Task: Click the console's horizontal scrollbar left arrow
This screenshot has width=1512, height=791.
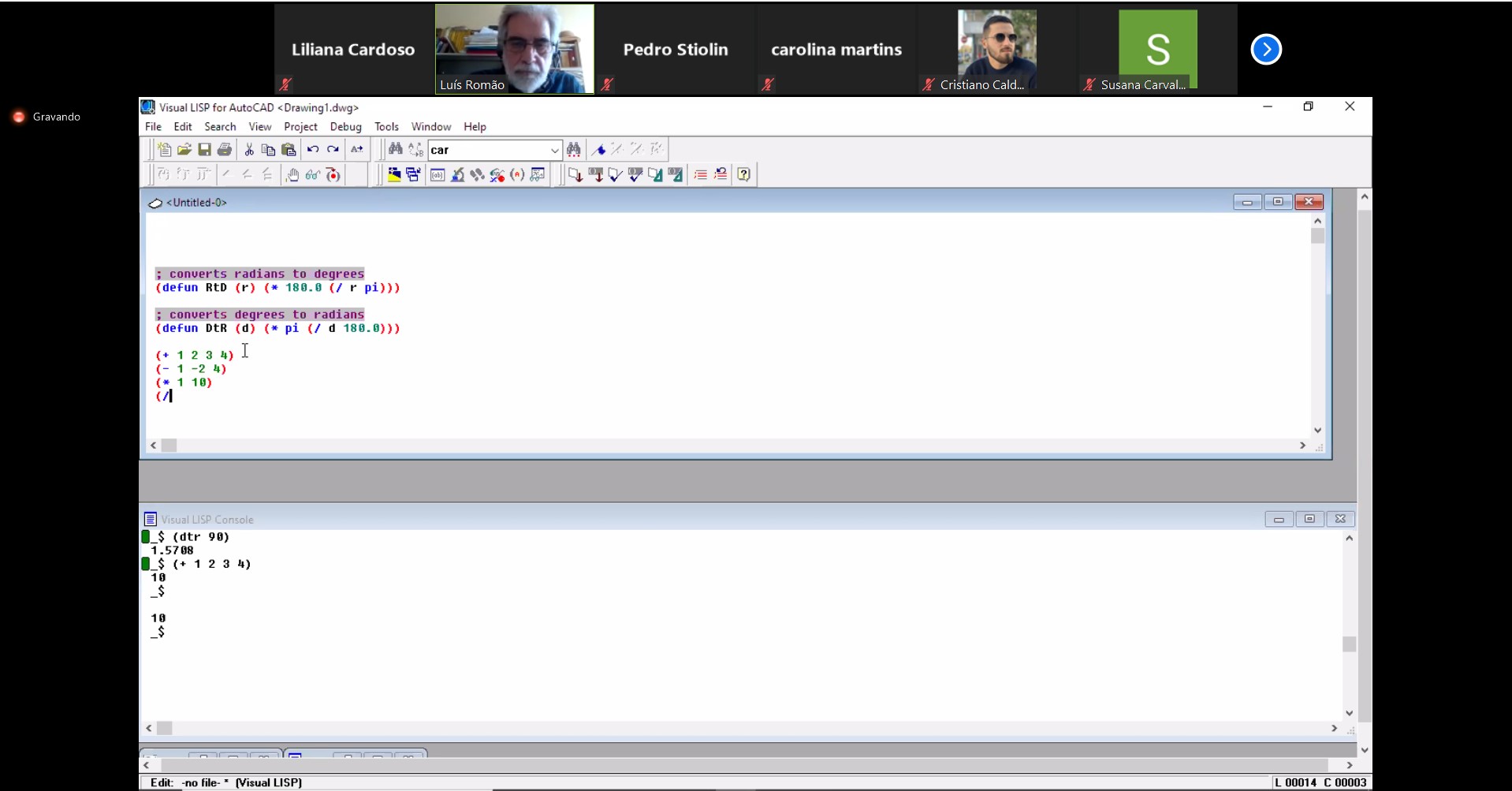Action: [x=149, y=728]
